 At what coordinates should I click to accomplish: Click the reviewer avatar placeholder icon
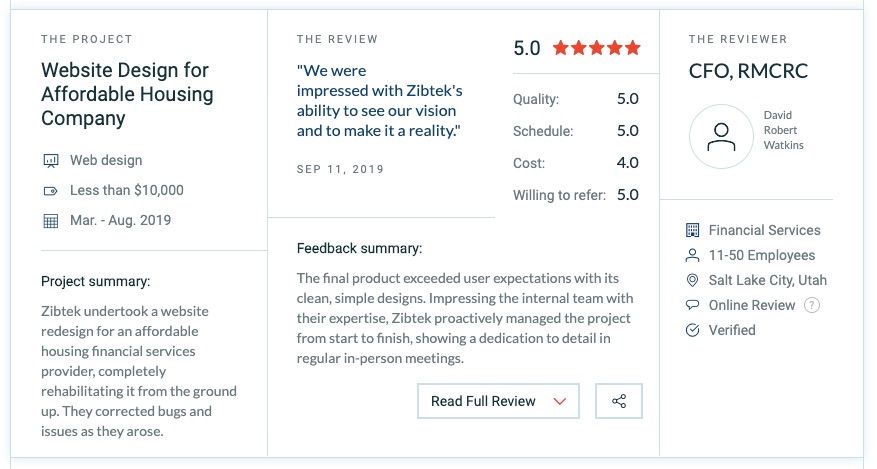point(722,136)
